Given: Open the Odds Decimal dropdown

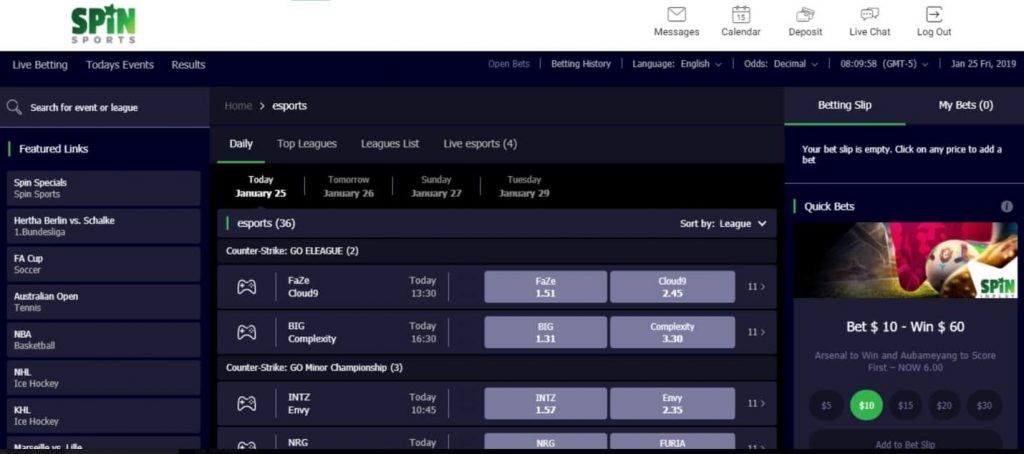Looking at the screenshot, I should point(780,64).
